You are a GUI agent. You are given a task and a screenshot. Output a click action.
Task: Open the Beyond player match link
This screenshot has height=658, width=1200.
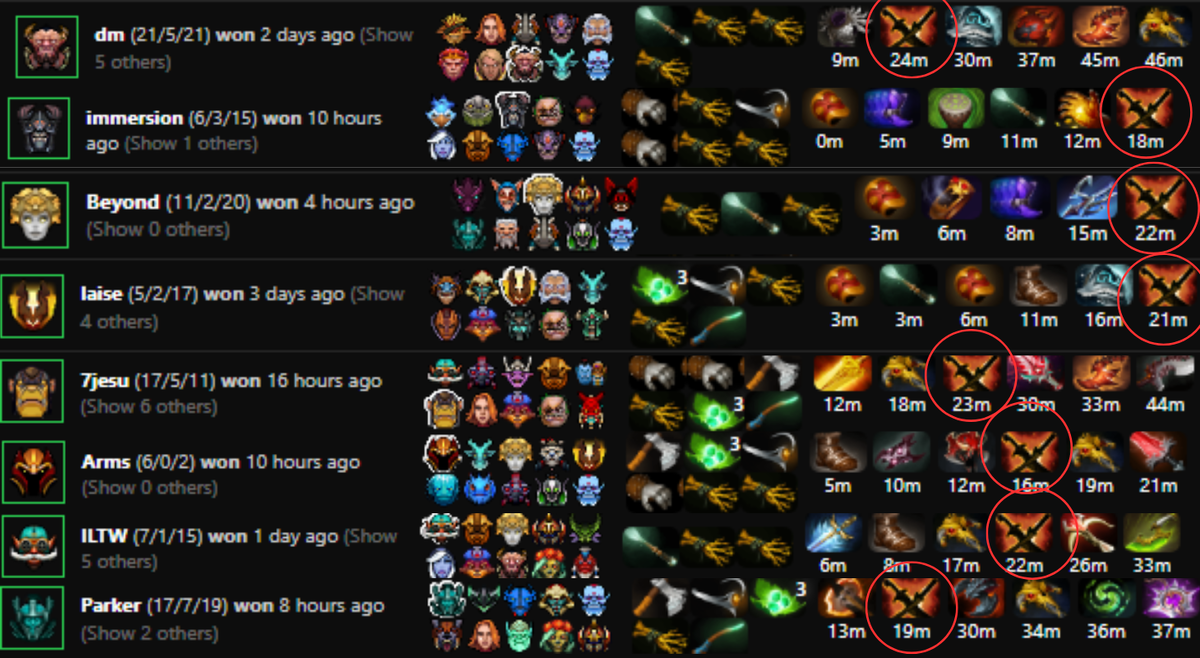[x=122, y=202]
